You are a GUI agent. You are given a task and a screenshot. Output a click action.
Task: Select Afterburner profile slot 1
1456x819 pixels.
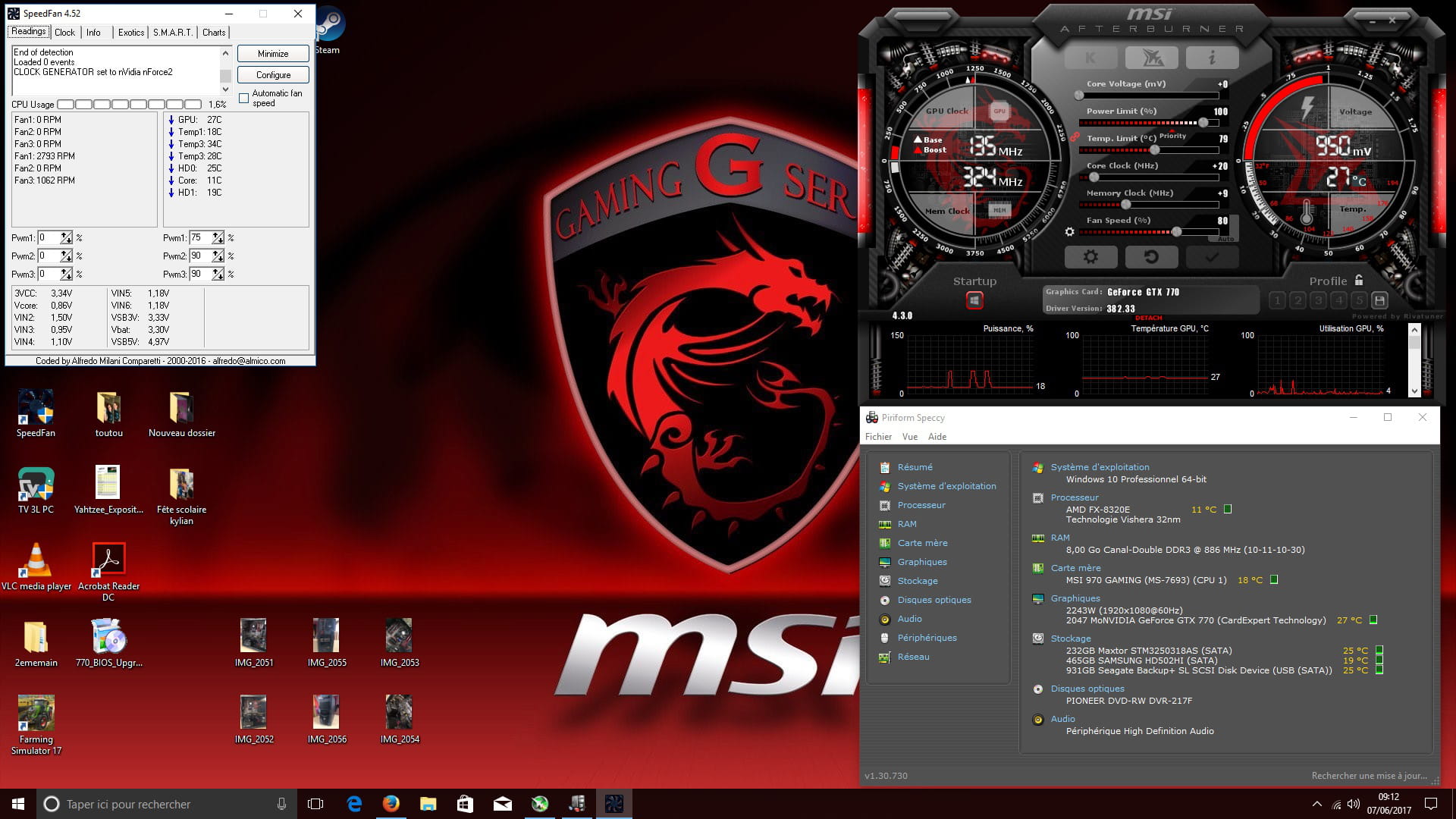tap(1277, 300)
